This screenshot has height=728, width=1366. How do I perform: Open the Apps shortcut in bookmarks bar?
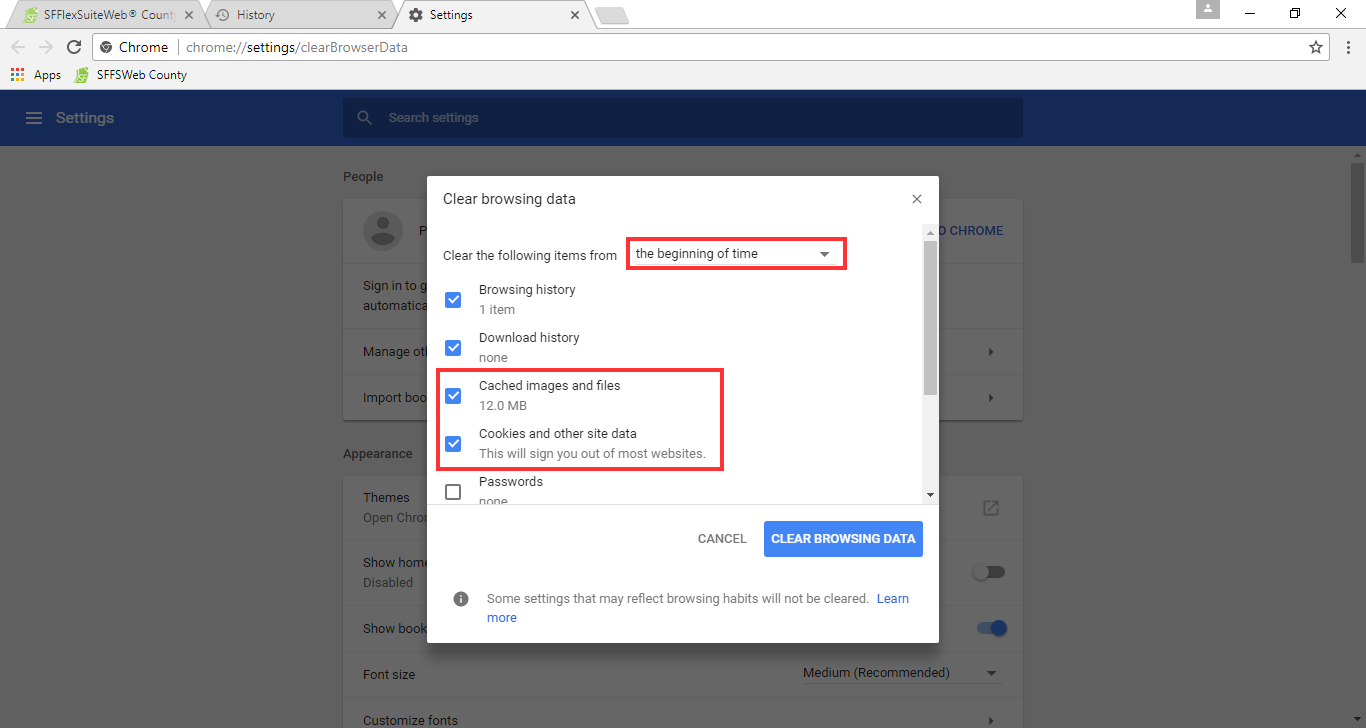36,75
